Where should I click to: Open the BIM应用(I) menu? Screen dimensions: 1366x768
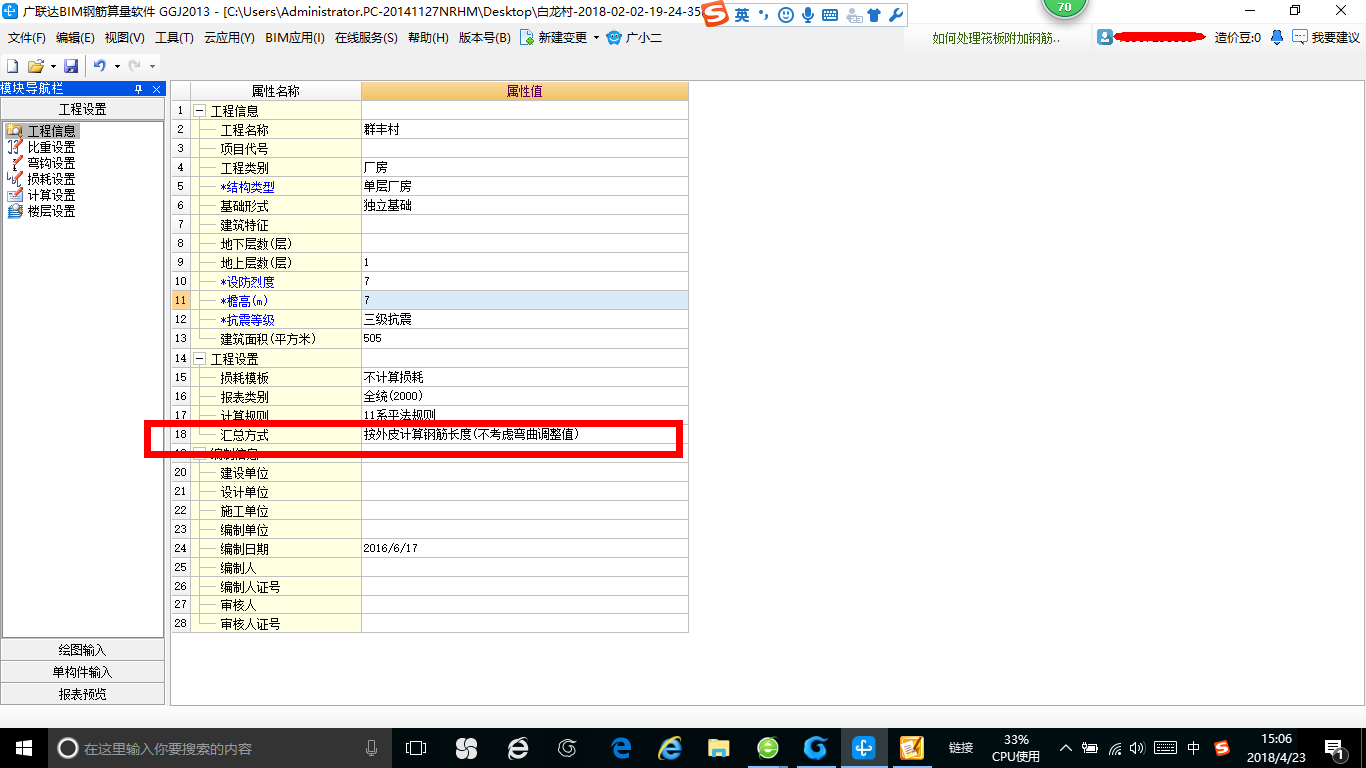(295, 38)
